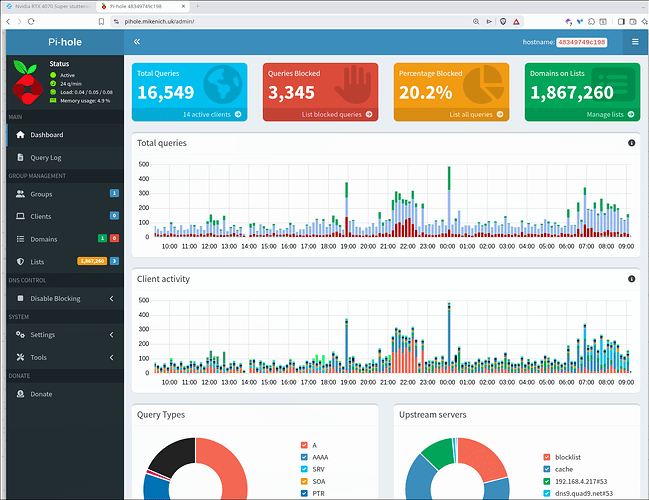
Task: Click the Disable Blocking square icon
Action: coord(20,298)
